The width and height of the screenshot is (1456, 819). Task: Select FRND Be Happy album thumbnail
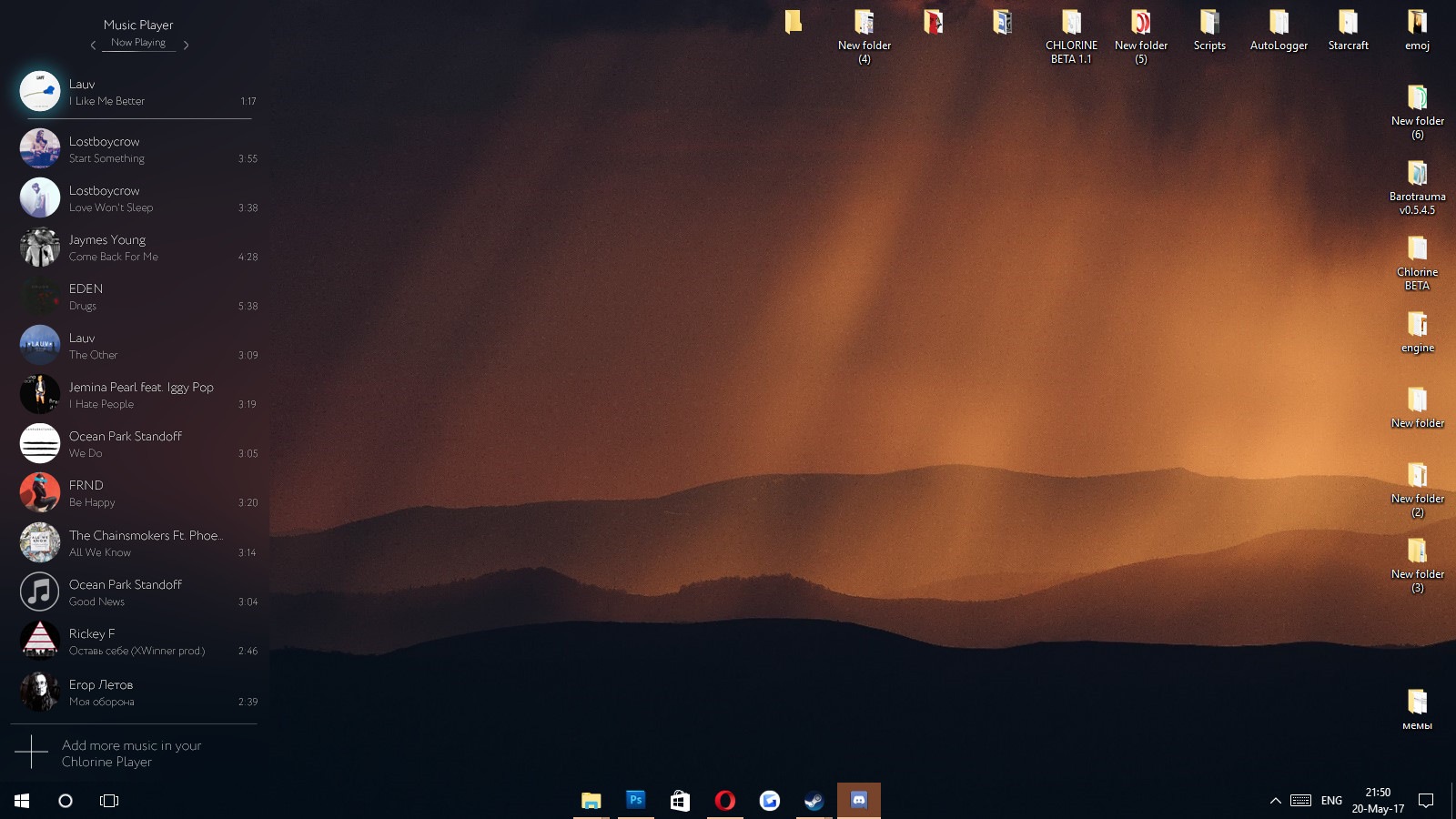[x=40, y=492]
